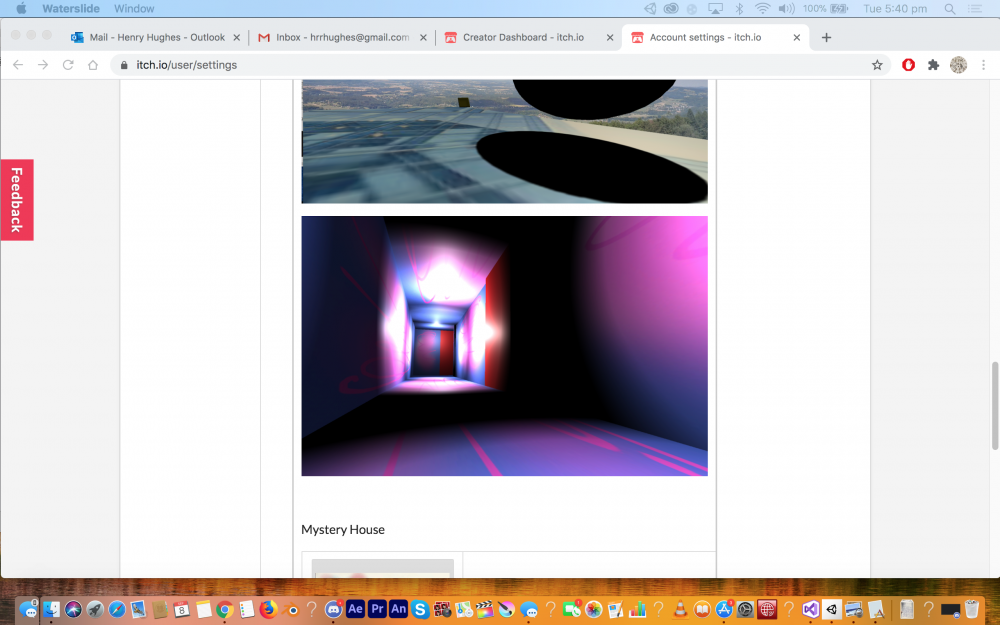1000x625 pixels.
Task: Open the Extensions puzzle-piece menu
Action: click(933, 65)
